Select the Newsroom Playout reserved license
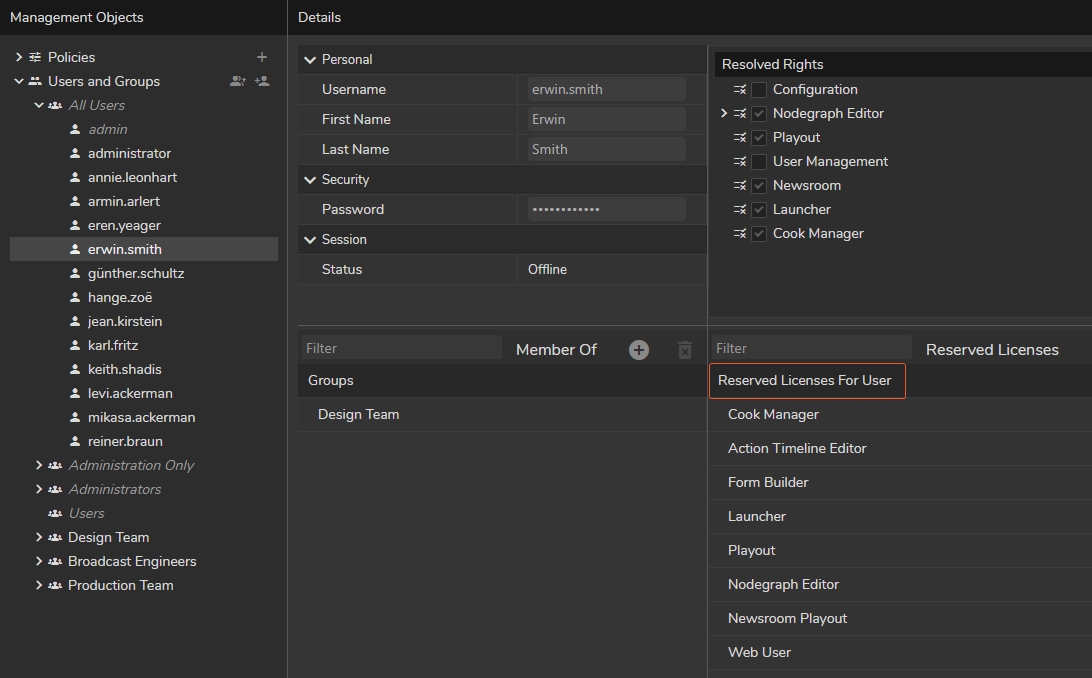 (787, 618)
